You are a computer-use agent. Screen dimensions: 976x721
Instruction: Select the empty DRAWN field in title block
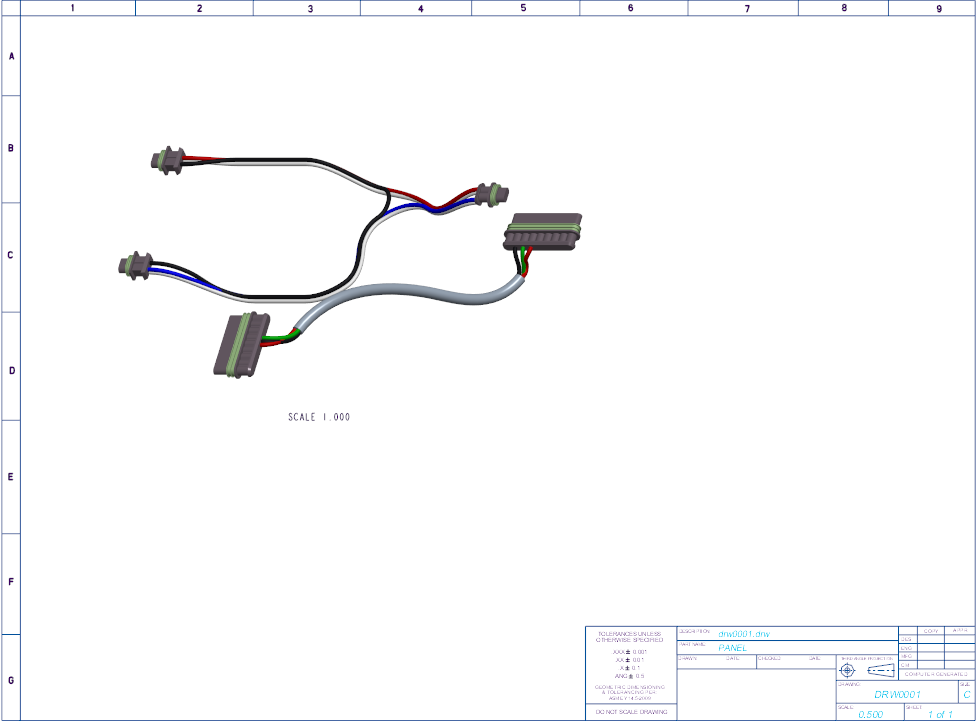[717, 662]
